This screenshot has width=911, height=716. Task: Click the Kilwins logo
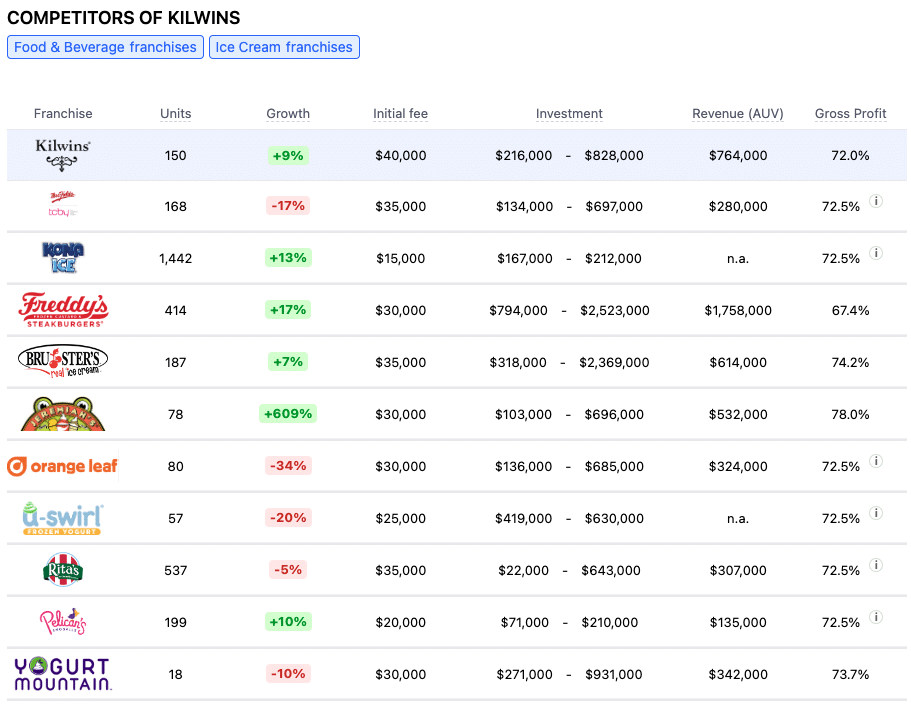point(63,155)
